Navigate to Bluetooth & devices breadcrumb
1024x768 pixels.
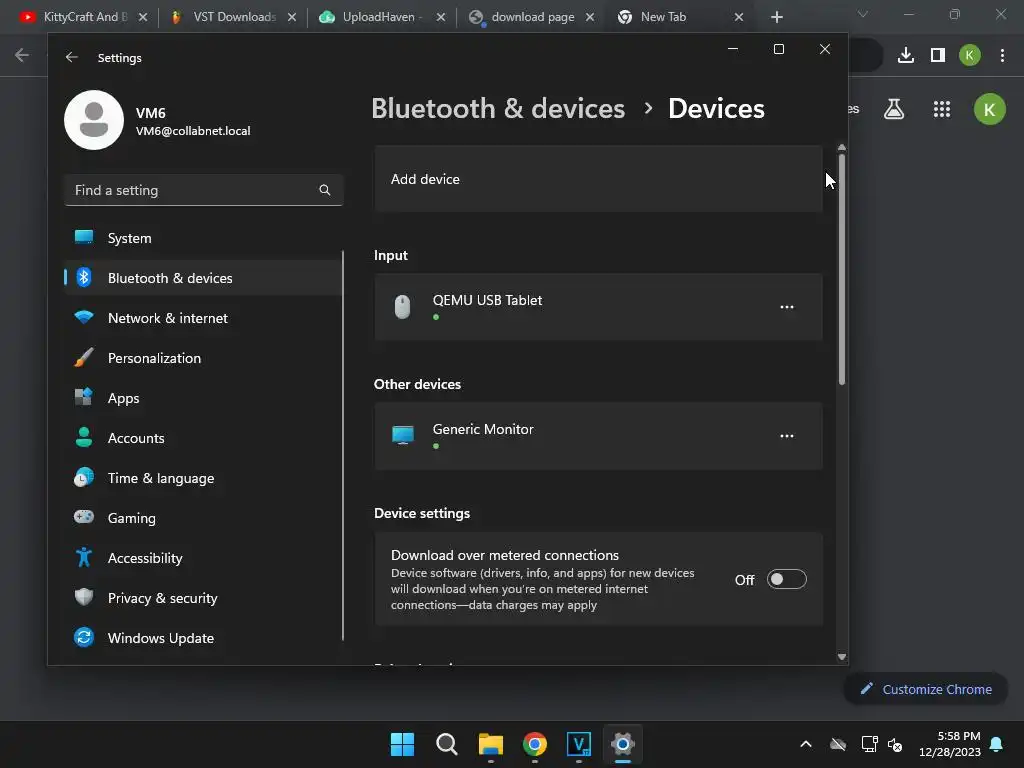(498, 108)
